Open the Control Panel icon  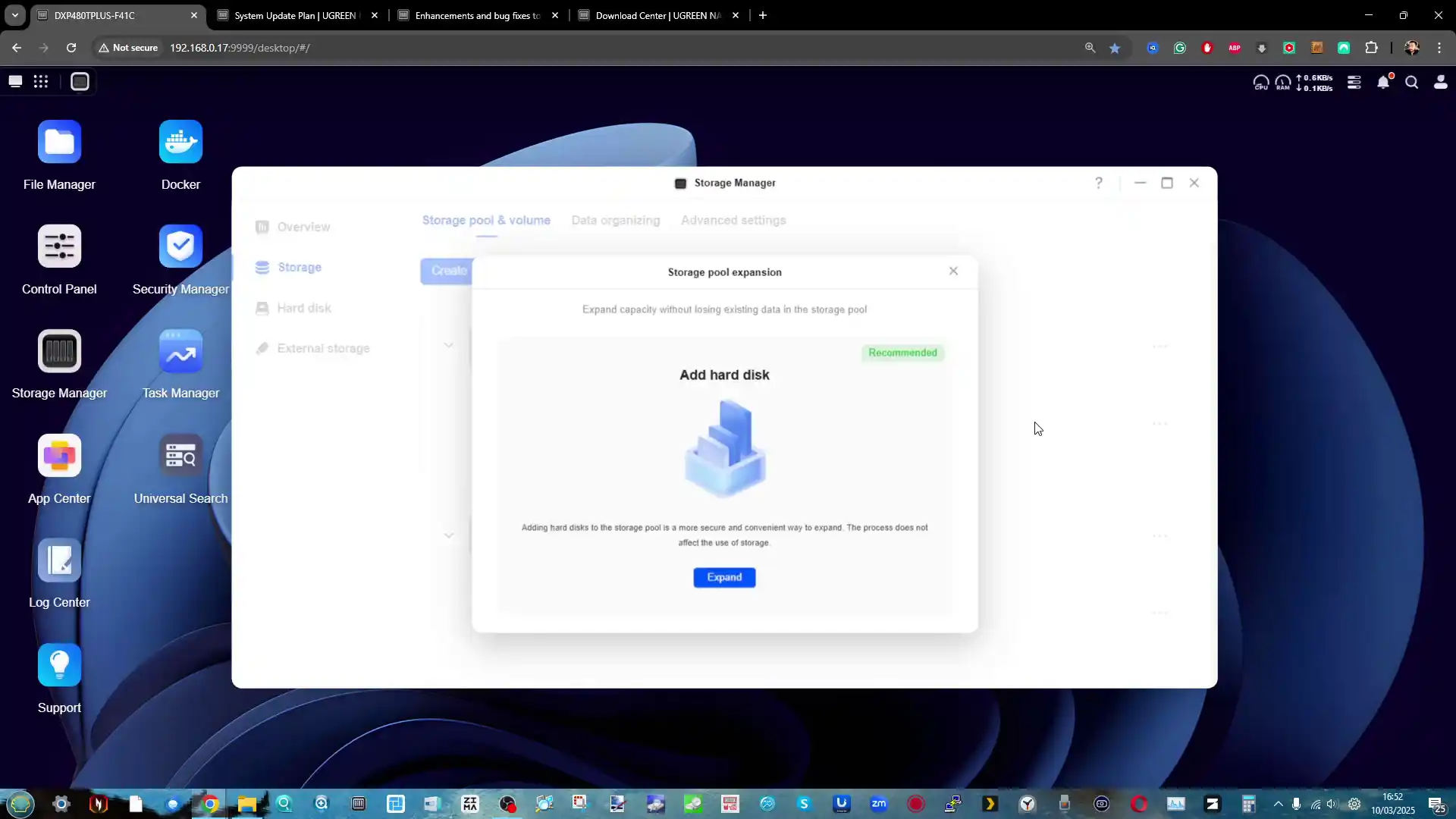(59, 246)
